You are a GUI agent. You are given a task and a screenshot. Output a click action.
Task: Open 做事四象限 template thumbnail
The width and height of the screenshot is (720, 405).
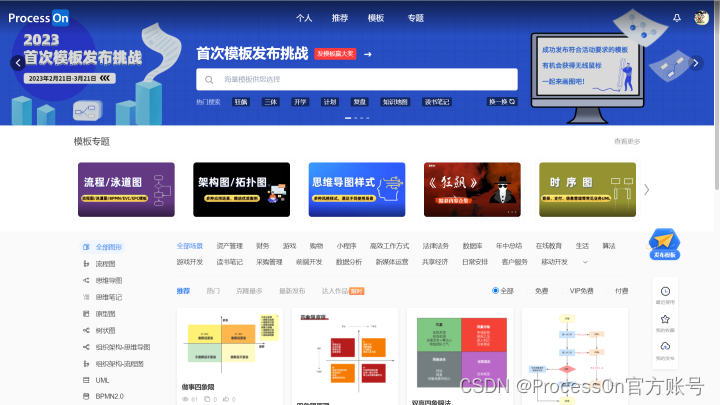click(230, 343)
